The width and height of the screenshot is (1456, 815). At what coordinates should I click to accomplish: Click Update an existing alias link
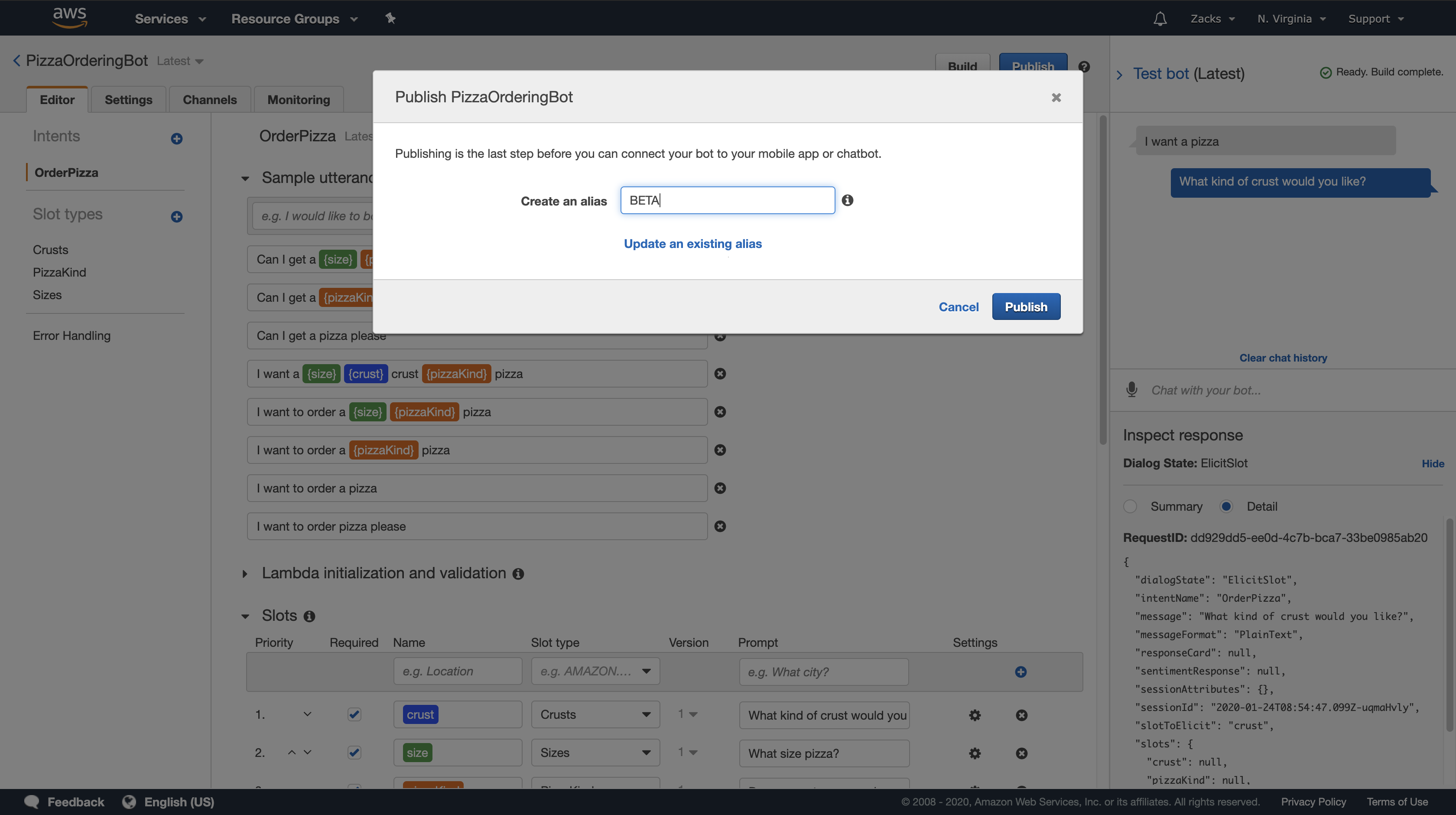(692, 244)
